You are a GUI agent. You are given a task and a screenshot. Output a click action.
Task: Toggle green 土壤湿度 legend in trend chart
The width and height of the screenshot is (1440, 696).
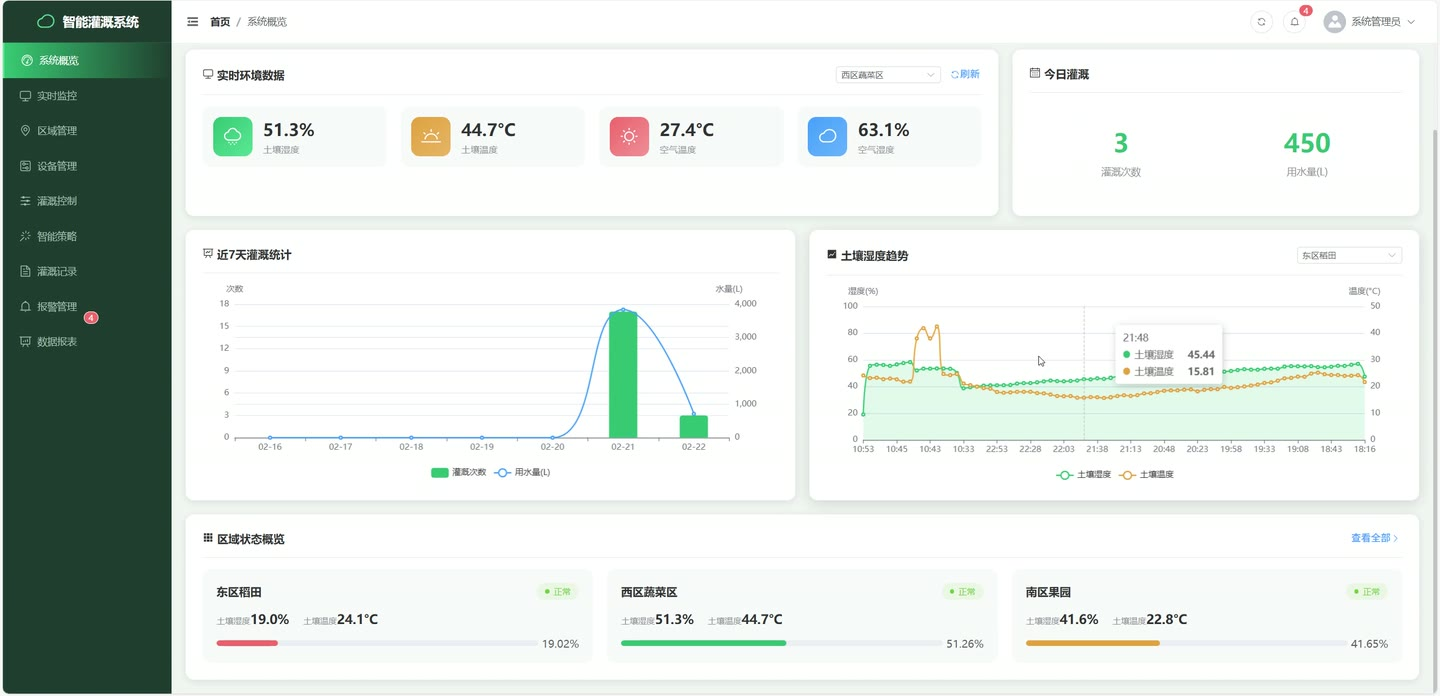click(x=1084, y=475)
